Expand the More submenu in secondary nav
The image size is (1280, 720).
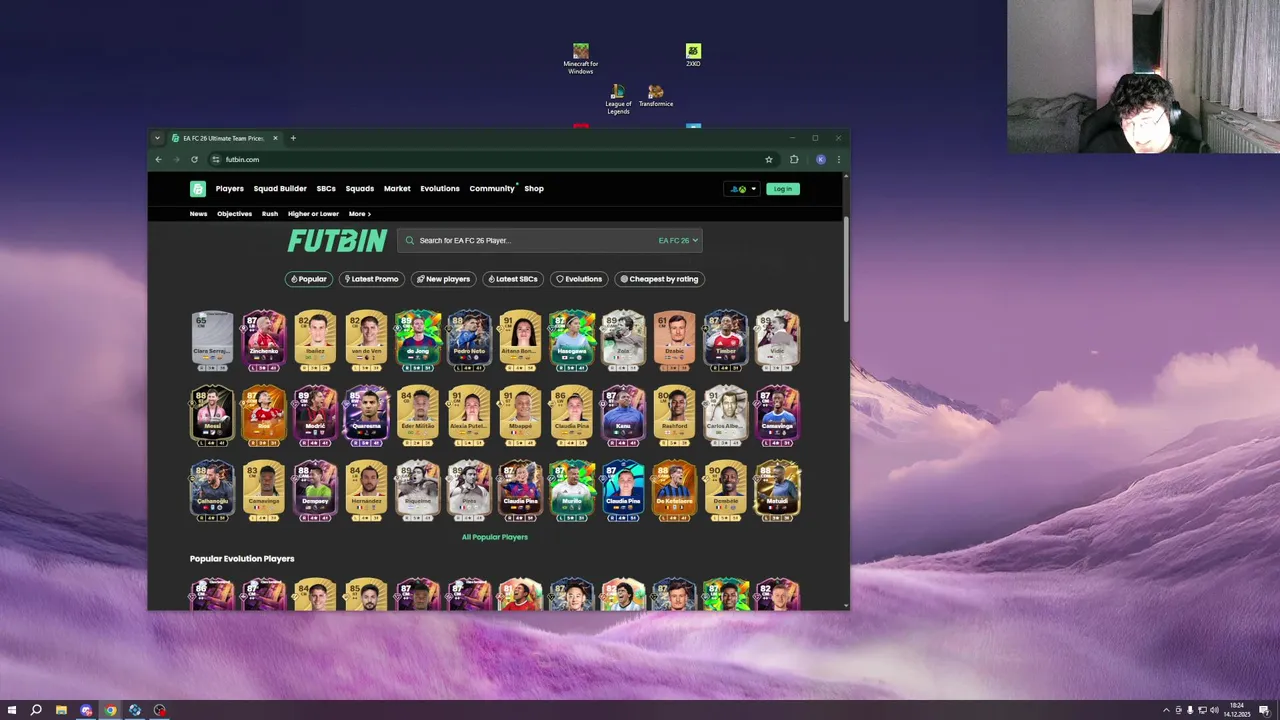pos(359,214)
